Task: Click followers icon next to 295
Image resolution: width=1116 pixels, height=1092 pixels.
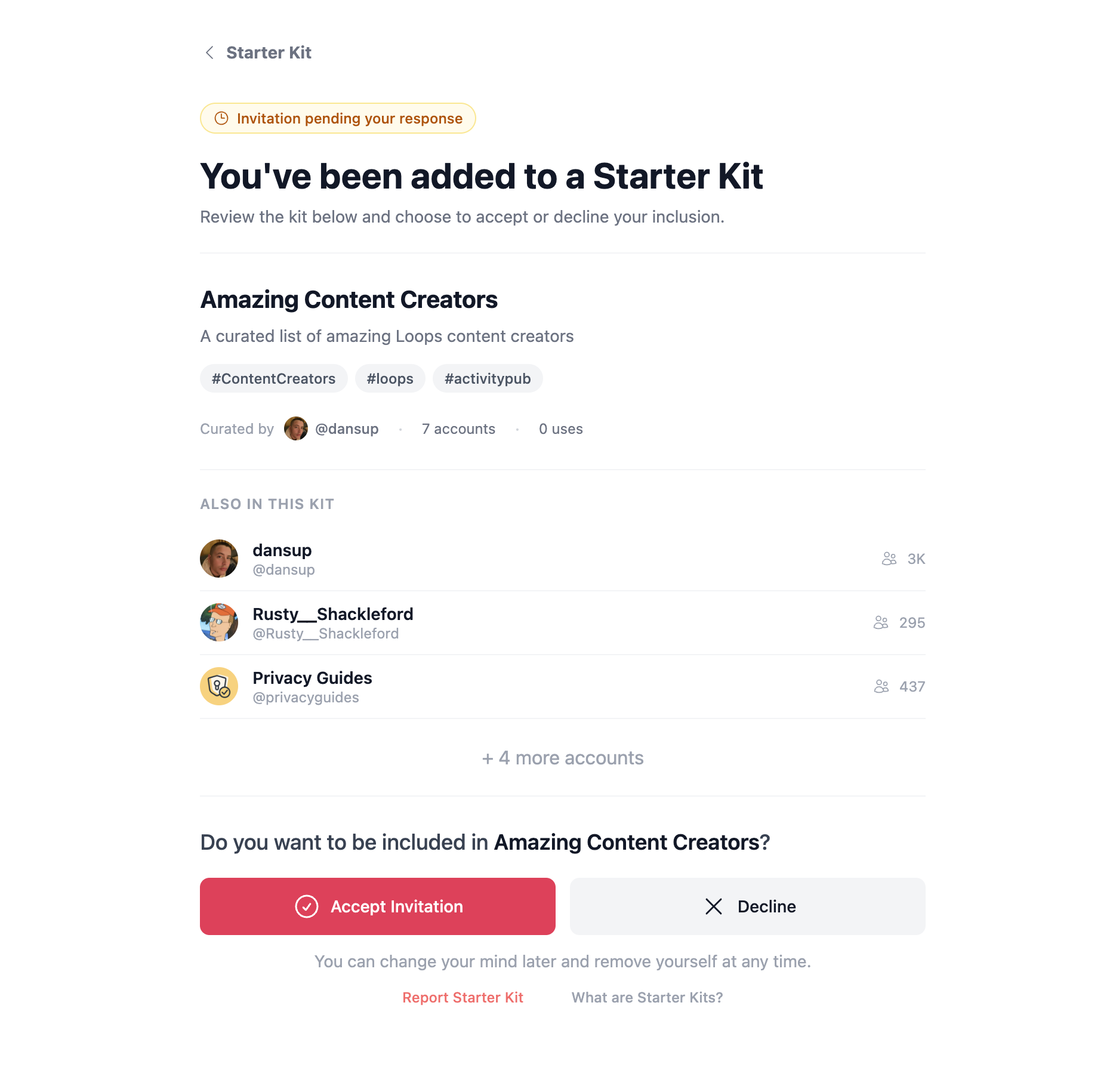Action: pyautogui.click(x=880, y=622)
